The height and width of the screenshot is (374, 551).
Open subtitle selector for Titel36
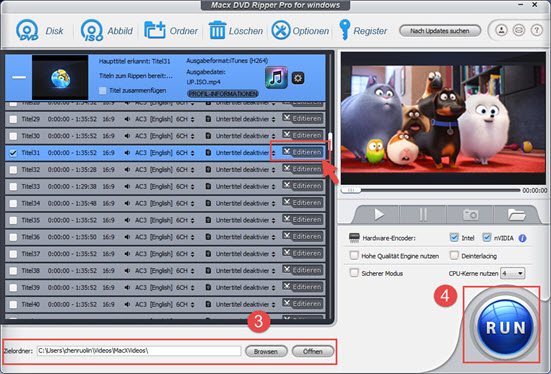coord(273,238)
